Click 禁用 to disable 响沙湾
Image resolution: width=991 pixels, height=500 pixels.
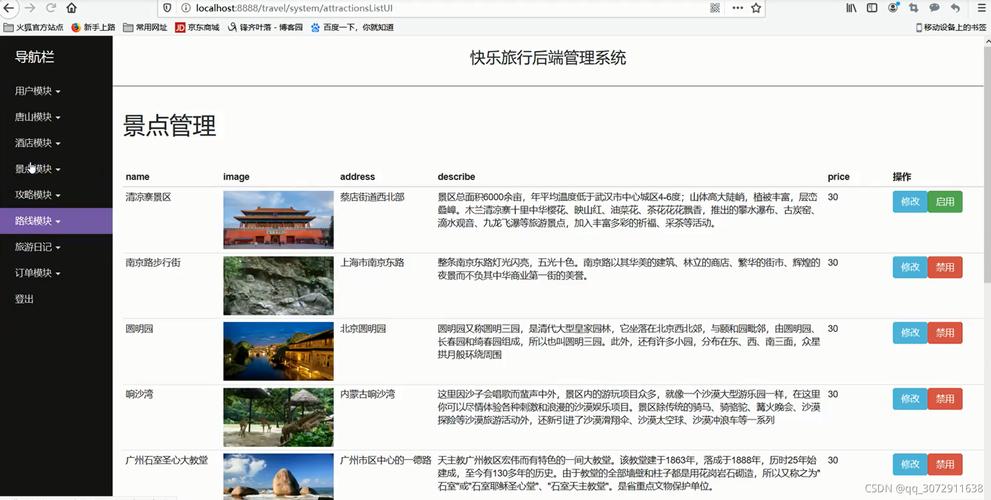tap(945, 399)
